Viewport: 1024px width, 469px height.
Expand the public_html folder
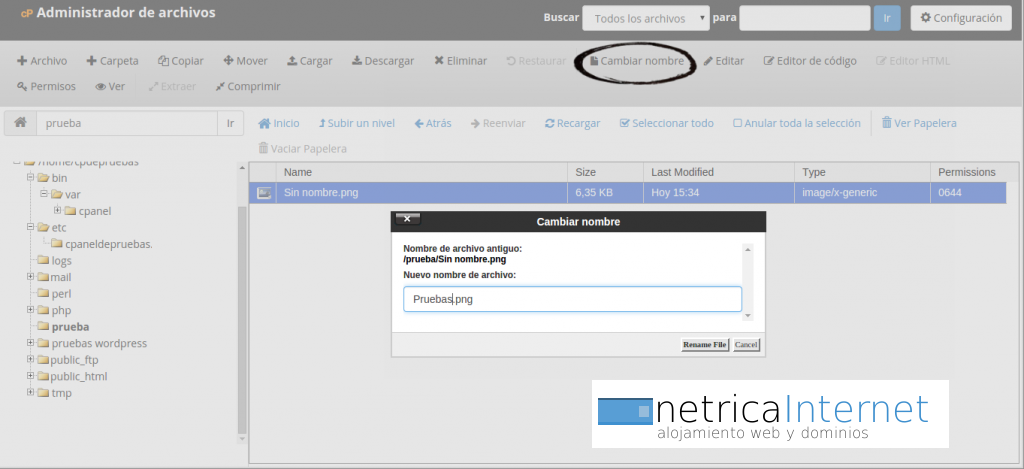31,377
